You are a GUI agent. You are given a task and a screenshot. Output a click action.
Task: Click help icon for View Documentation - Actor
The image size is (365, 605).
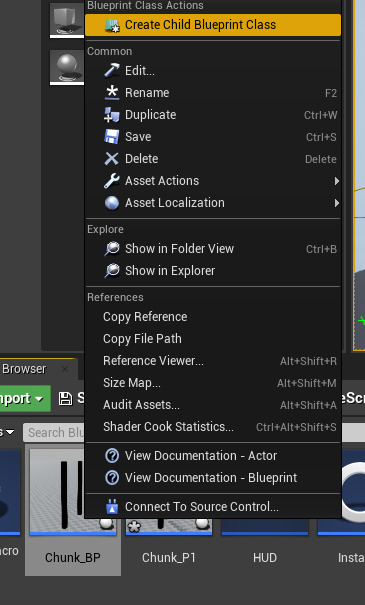[112, 456]
